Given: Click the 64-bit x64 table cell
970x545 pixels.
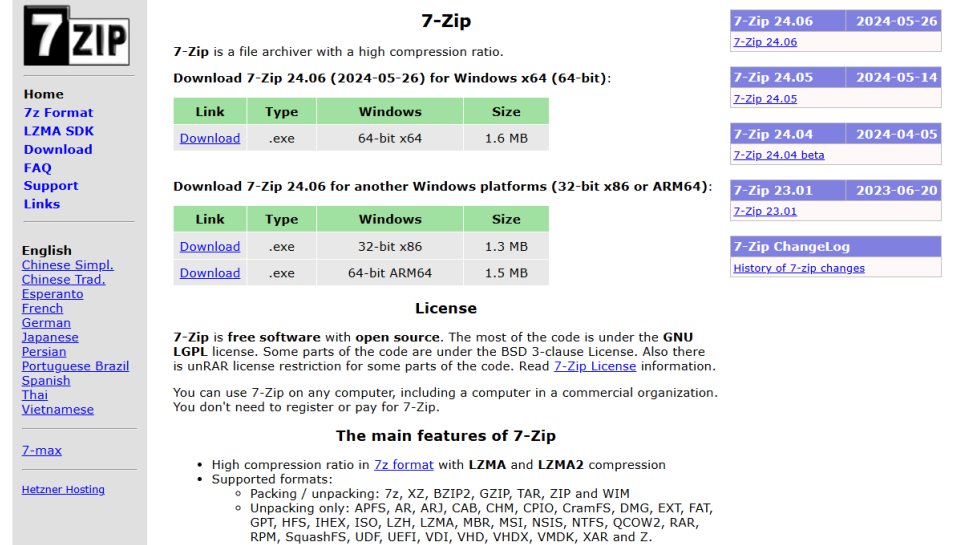Looking at the screenshot, I should [390, 139].
